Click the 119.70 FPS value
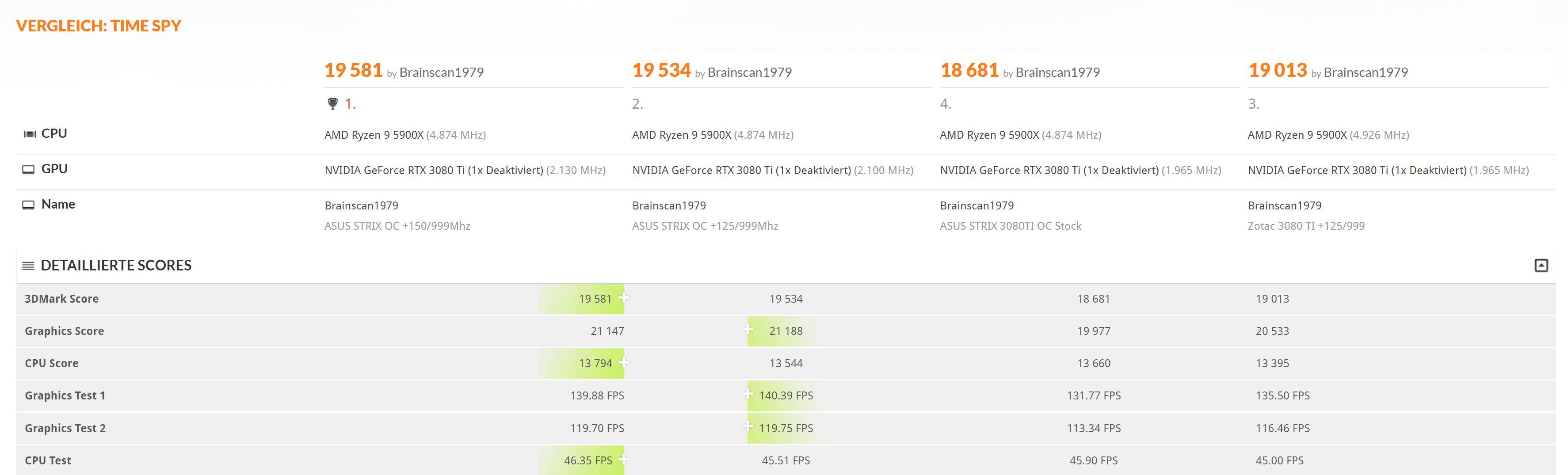 [597, 428]
